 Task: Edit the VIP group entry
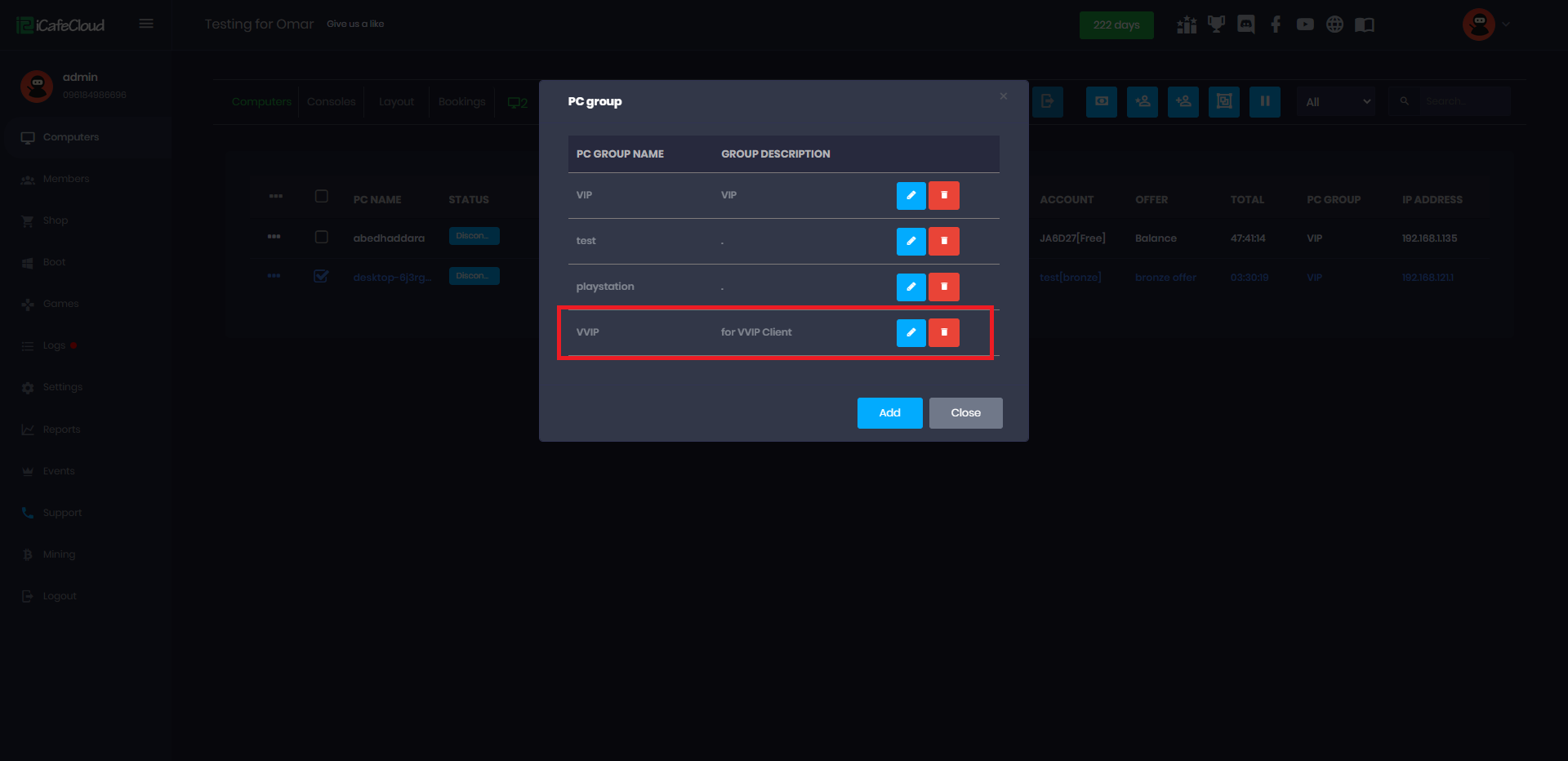point(911,195)
